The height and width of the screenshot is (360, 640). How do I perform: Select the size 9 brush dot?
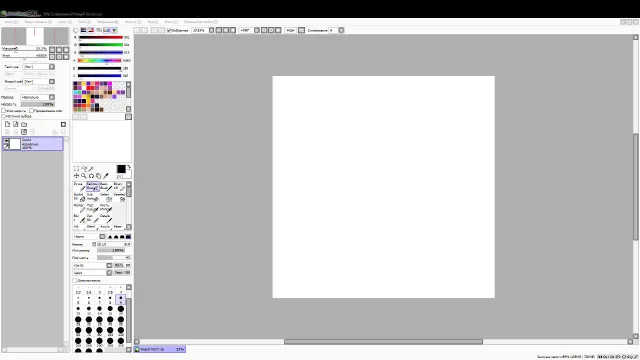pyautogui.click(x=121, y=300)
